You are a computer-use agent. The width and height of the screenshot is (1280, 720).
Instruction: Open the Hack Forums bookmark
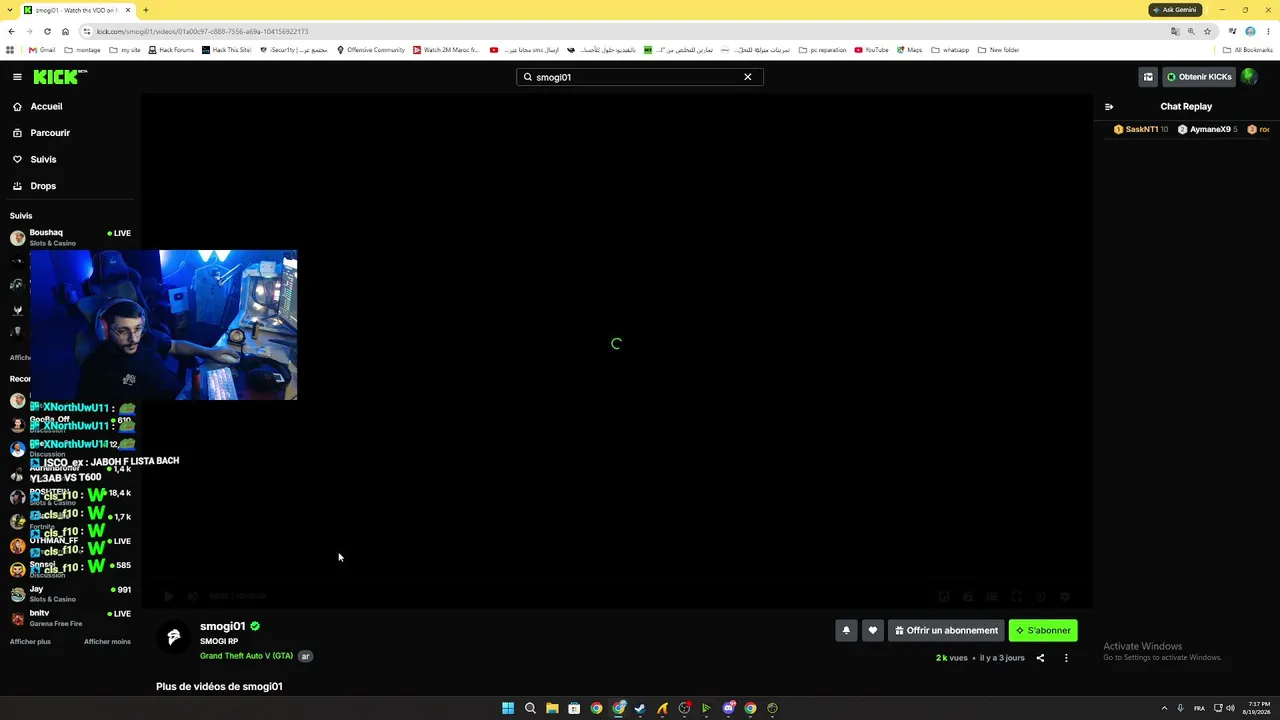tap(171, 50)
